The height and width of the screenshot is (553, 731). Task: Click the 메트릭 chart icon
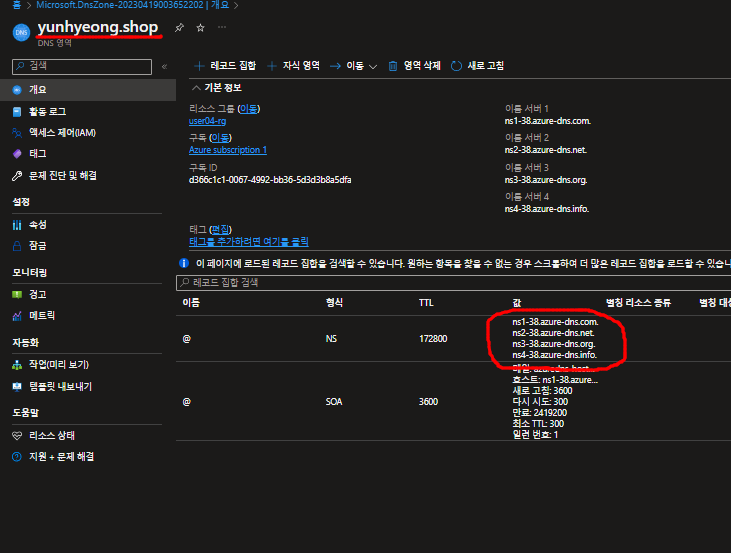pyautogui.click(x=17, y=316)
